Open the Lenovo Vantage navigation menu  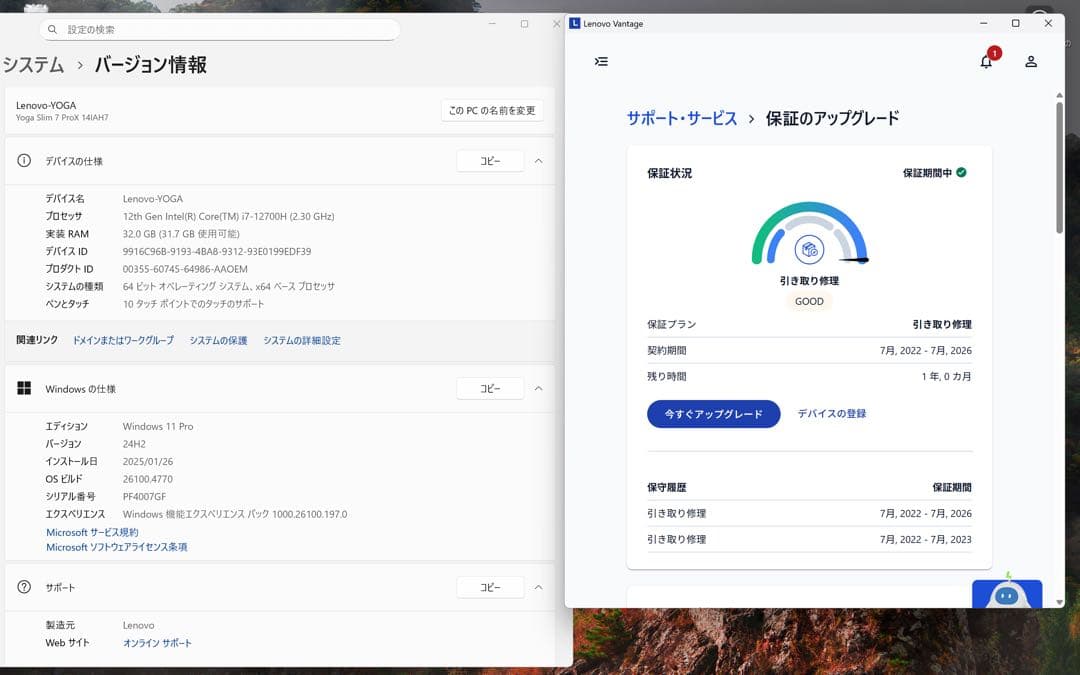click(601, 61)
